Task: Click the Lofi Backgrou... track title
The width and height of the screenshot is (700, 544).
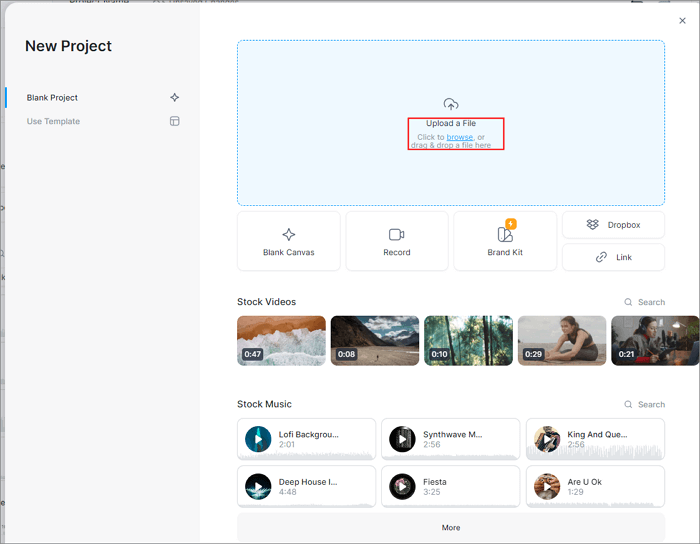Action: (308, 434)
